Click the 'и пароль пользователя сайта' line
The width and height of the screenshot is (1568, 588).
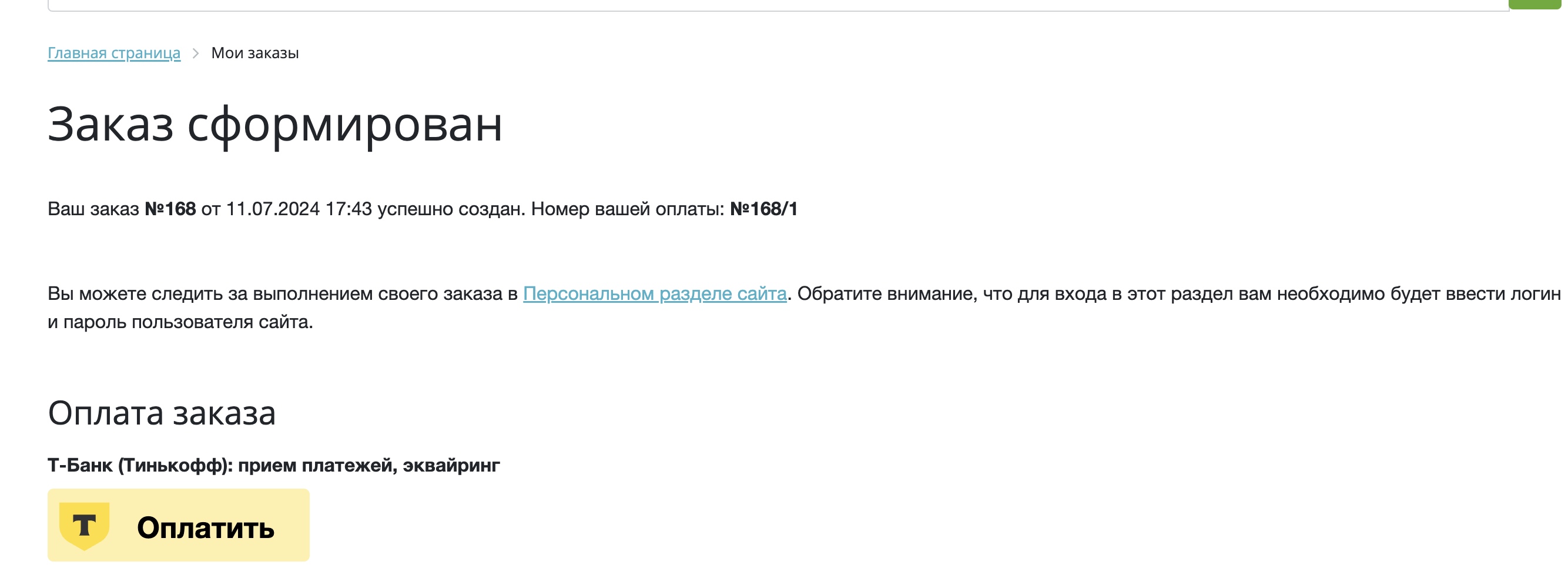pos(180,322)
